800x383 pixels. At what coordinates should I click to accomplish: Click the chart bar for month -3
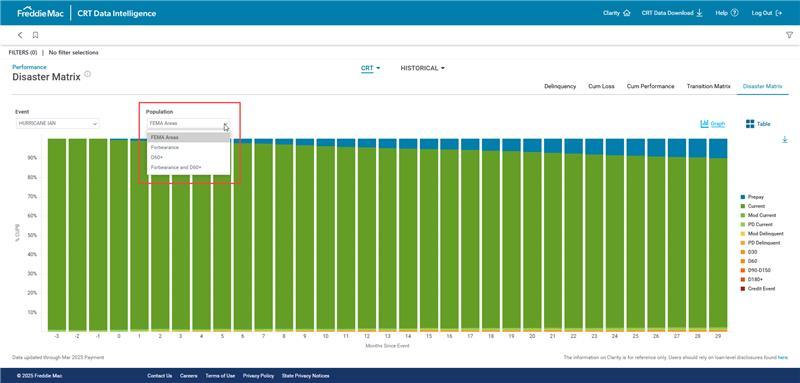tap(57, 235)
